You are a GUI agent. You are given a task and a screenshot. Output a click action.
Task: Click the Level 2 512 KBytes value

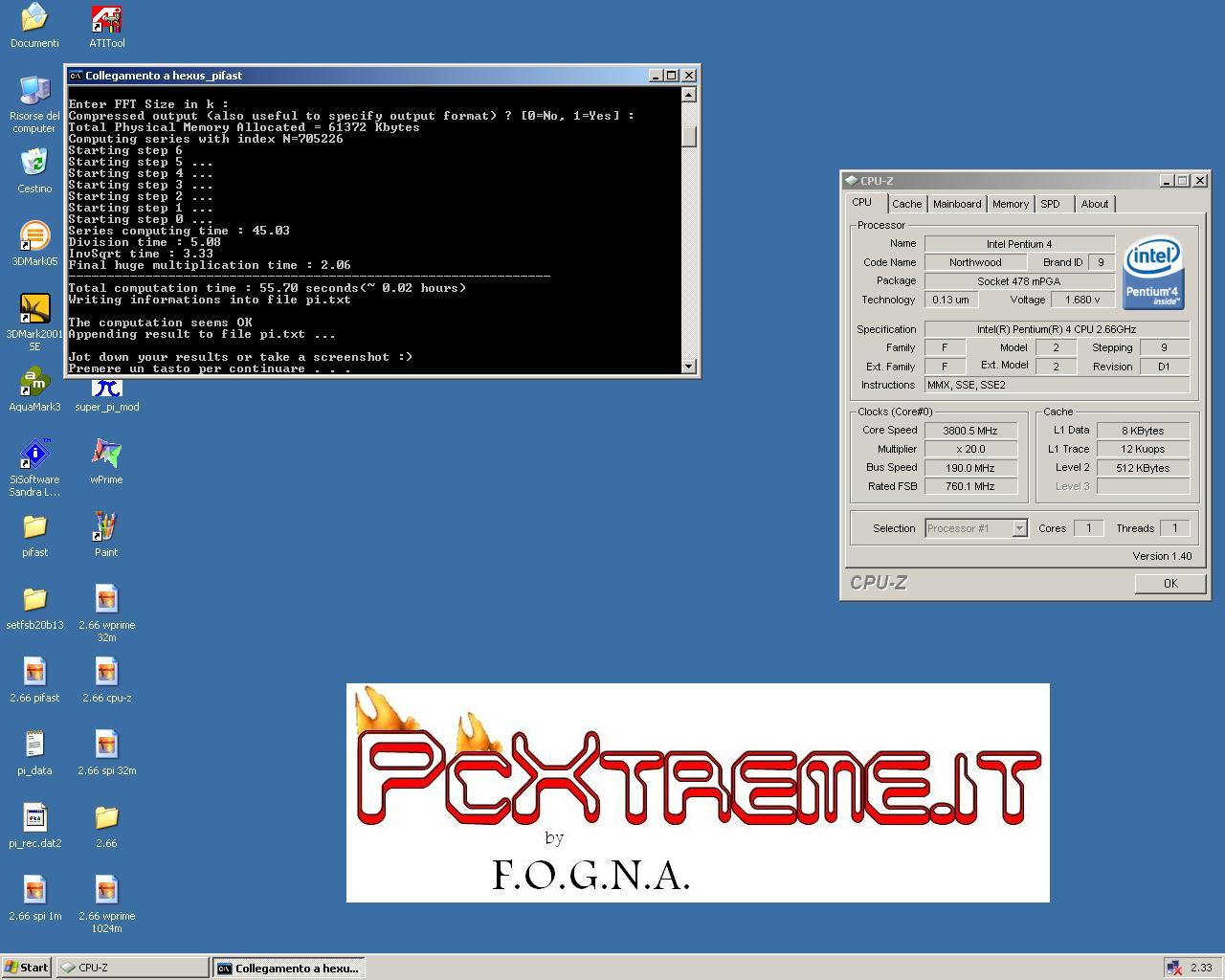click(x=1143, y=468)
